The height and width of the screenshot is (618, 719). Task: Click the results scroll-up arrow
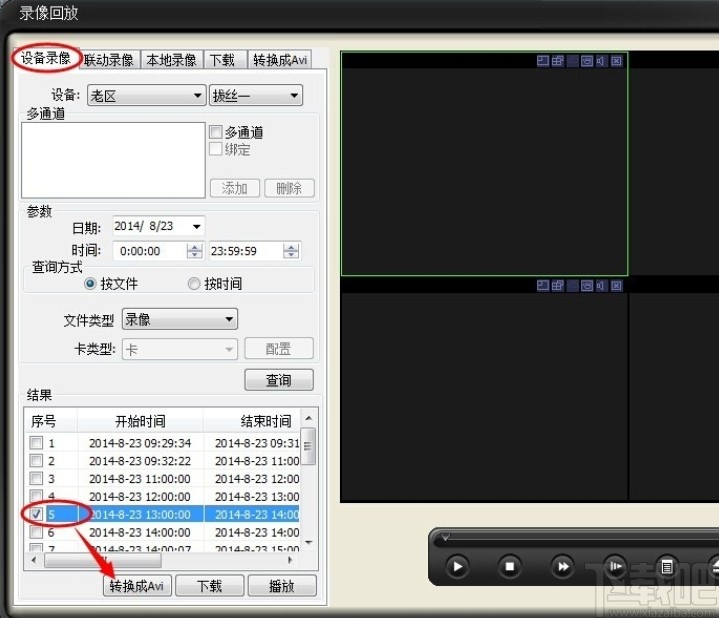(309, 418)
